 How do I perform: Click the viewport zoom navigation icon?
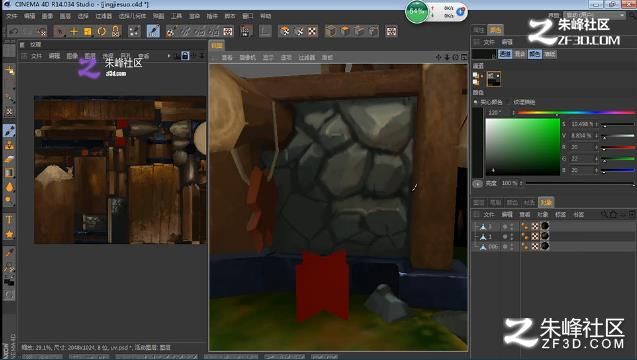447,57
